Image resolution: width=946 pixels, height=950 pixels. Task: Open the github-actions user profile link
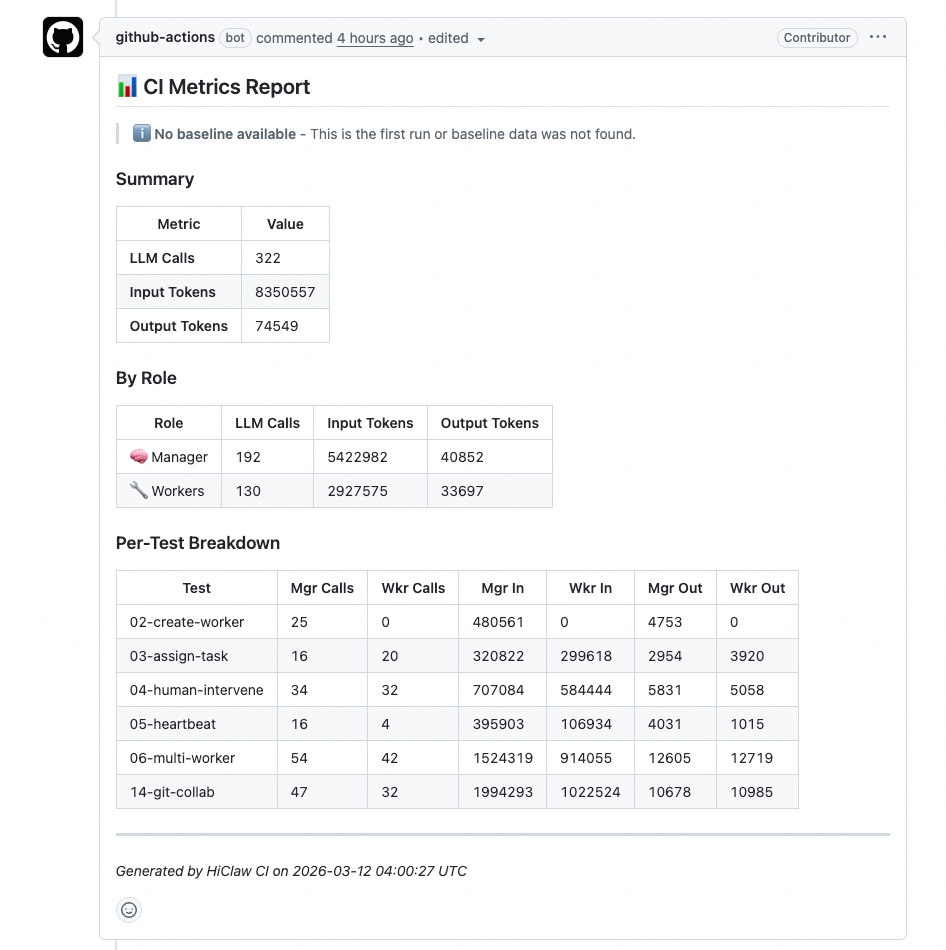[x=163, y=37]
